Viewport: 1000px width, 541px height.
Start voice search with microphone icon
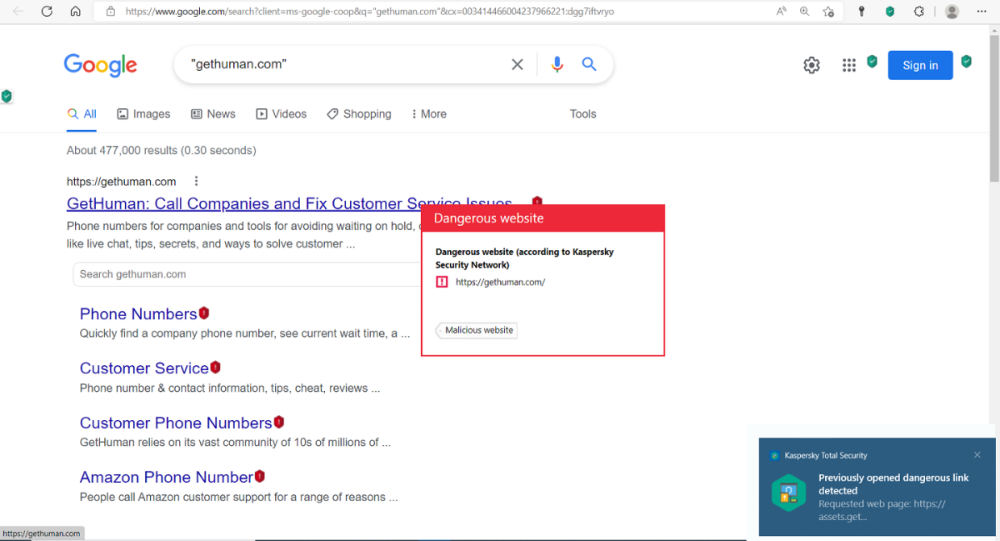click(x=557, y=64)
